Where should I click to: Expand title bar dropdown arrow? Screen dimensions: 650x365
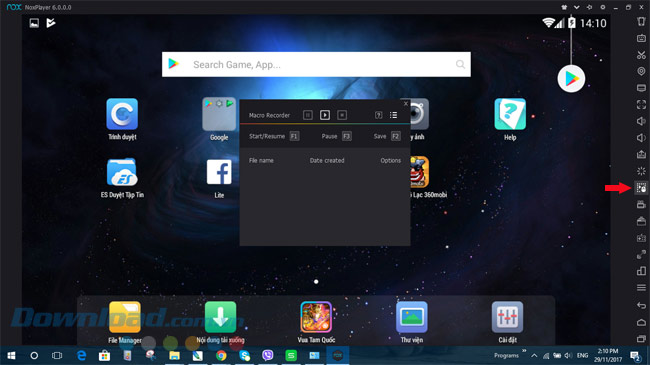(576, 7)
